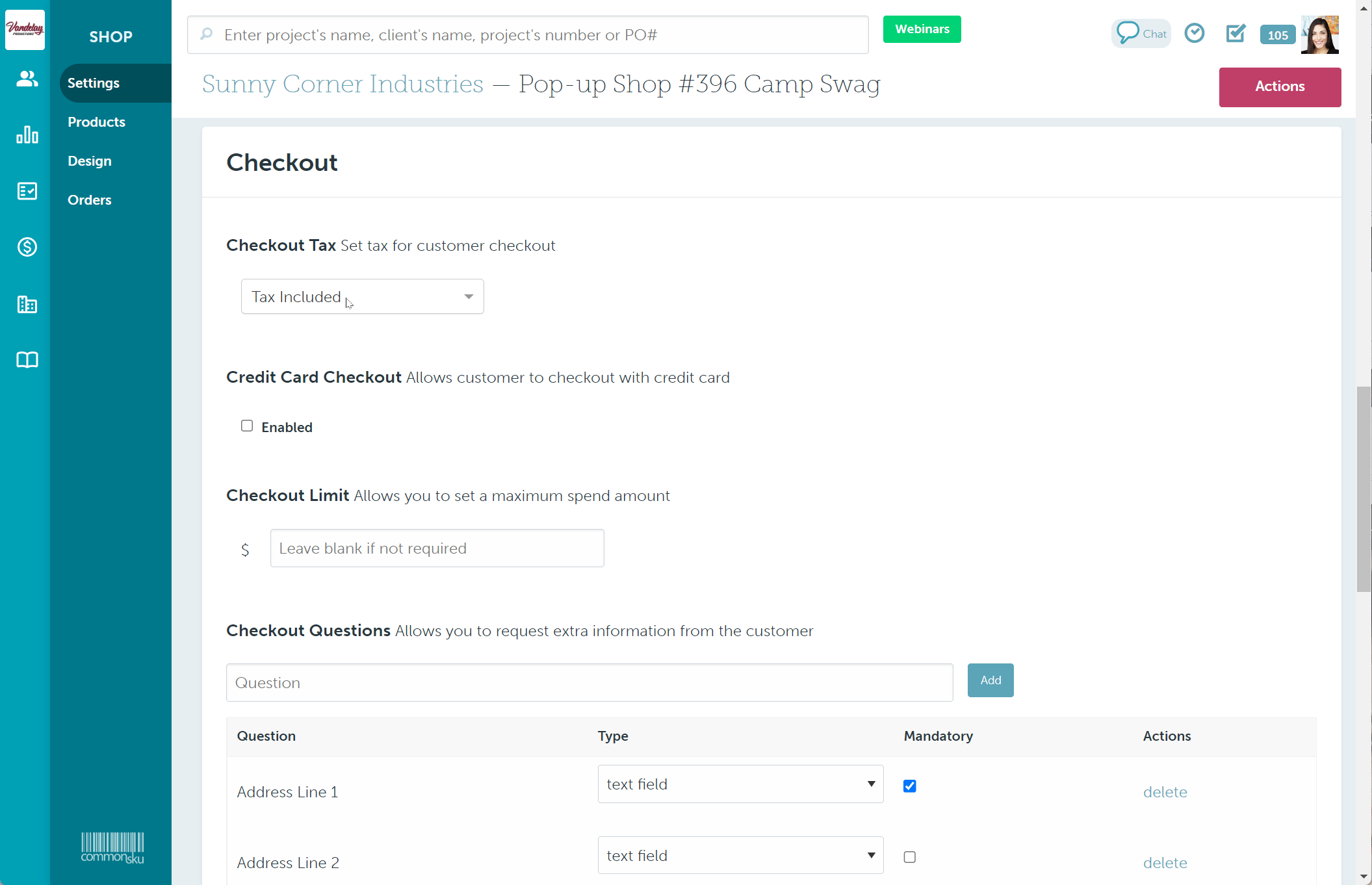Open the clock checkmark reminders icon
The image size is (1372, 885).
(x=1194, y=33)
